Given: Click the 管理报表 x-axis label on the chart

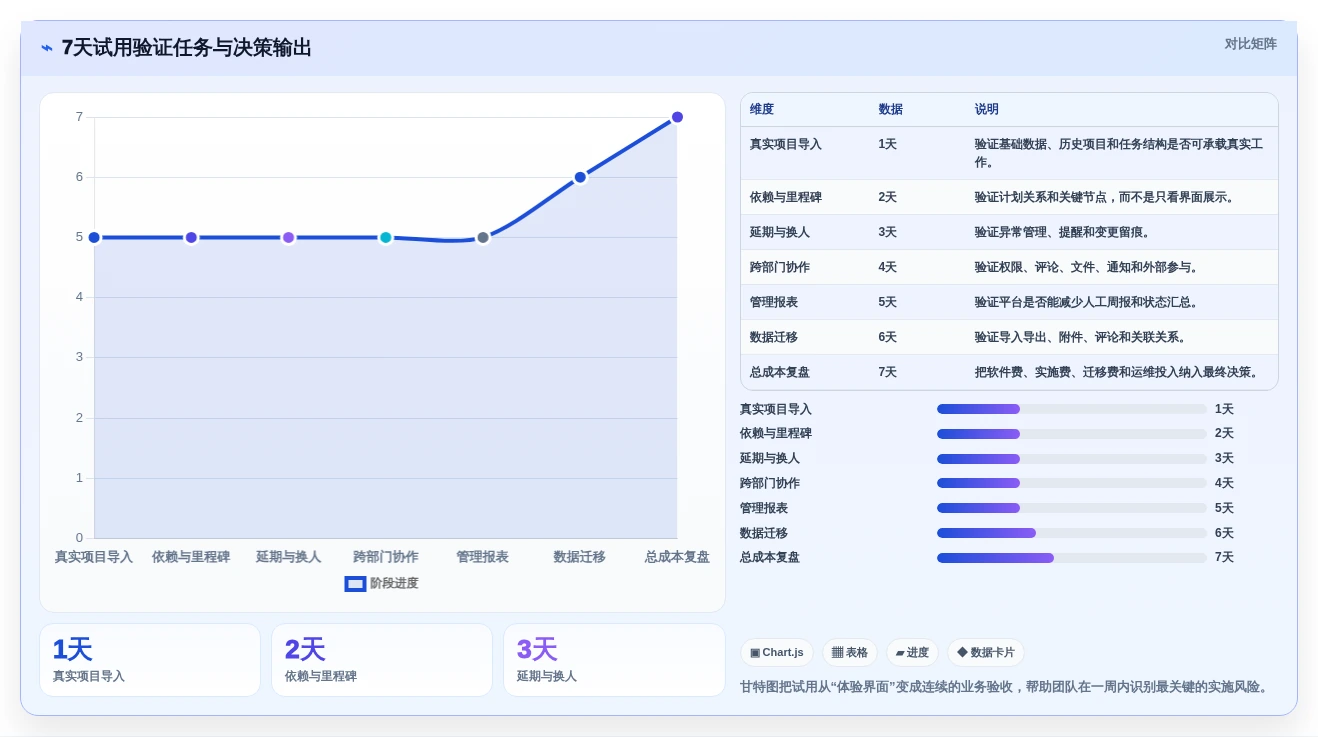Looking at the screenshot, I should 483,557.
